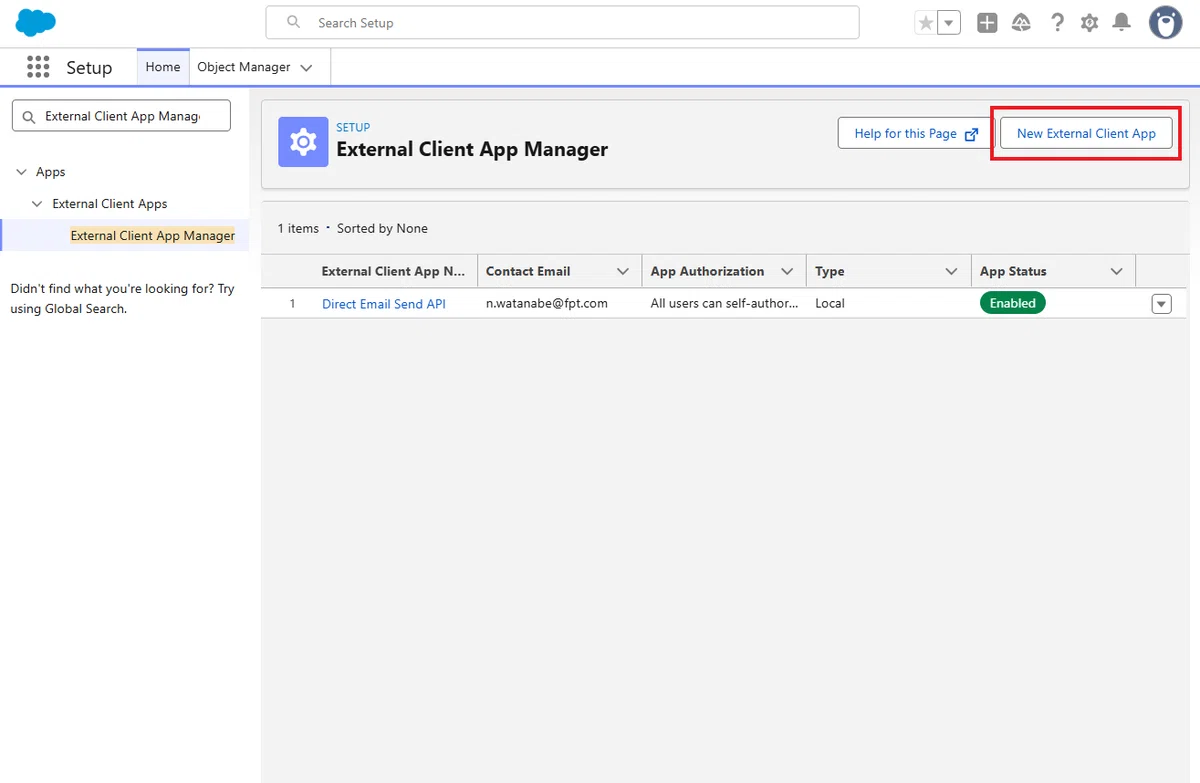The image size is (1200, 783).
Task: Expand the Object Manager tab chevron
Action: (306, 68)
